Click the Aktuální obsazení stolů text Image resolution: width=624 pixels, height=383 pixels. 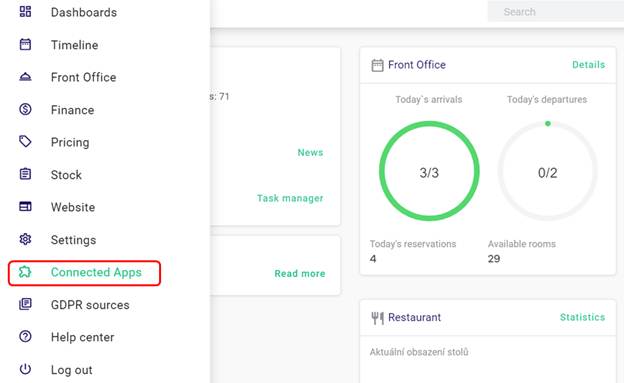(419, 352)
